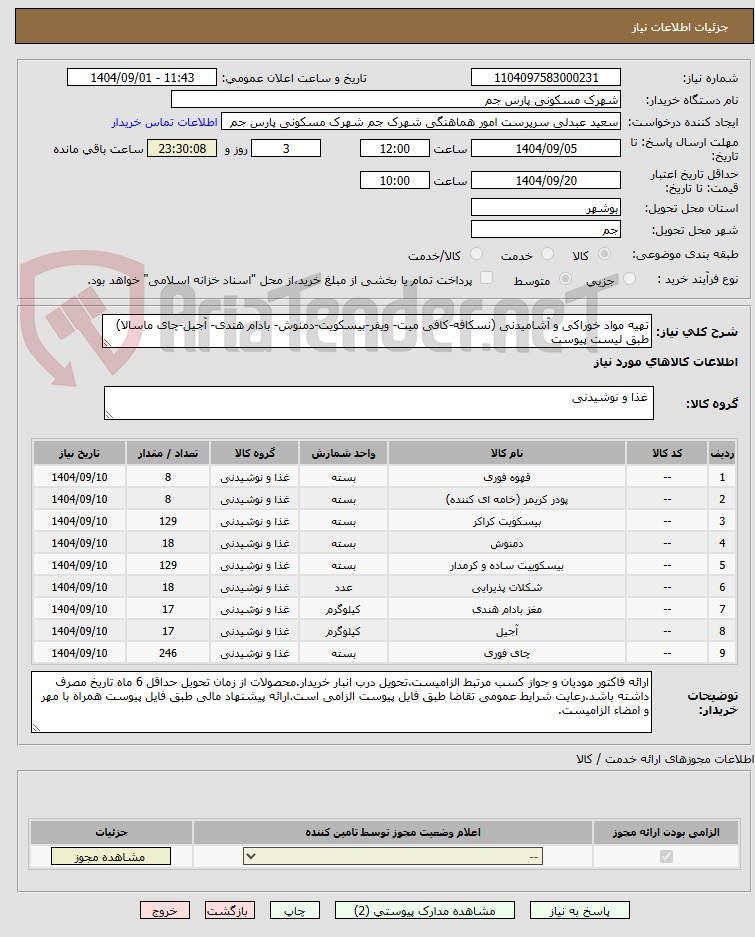This screenshot has height=937, width=755.
Task: Click unit کیلوگرم in the آجیل row
Action: point(344,632)
